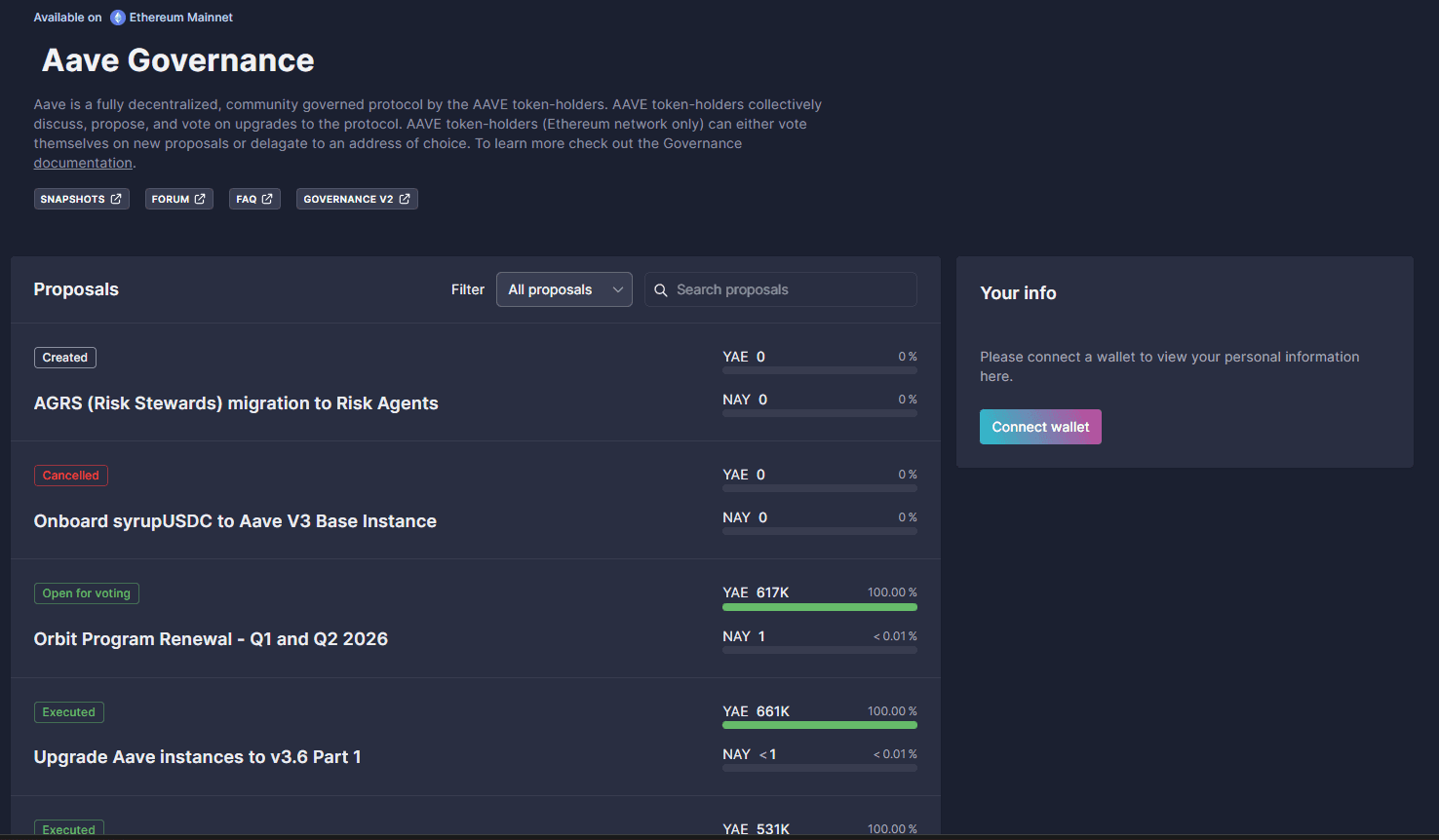Screen dimensions: 1439x840
Task: Click the Orbit Program YAE progress bar
Action: [x=819, y=607]
